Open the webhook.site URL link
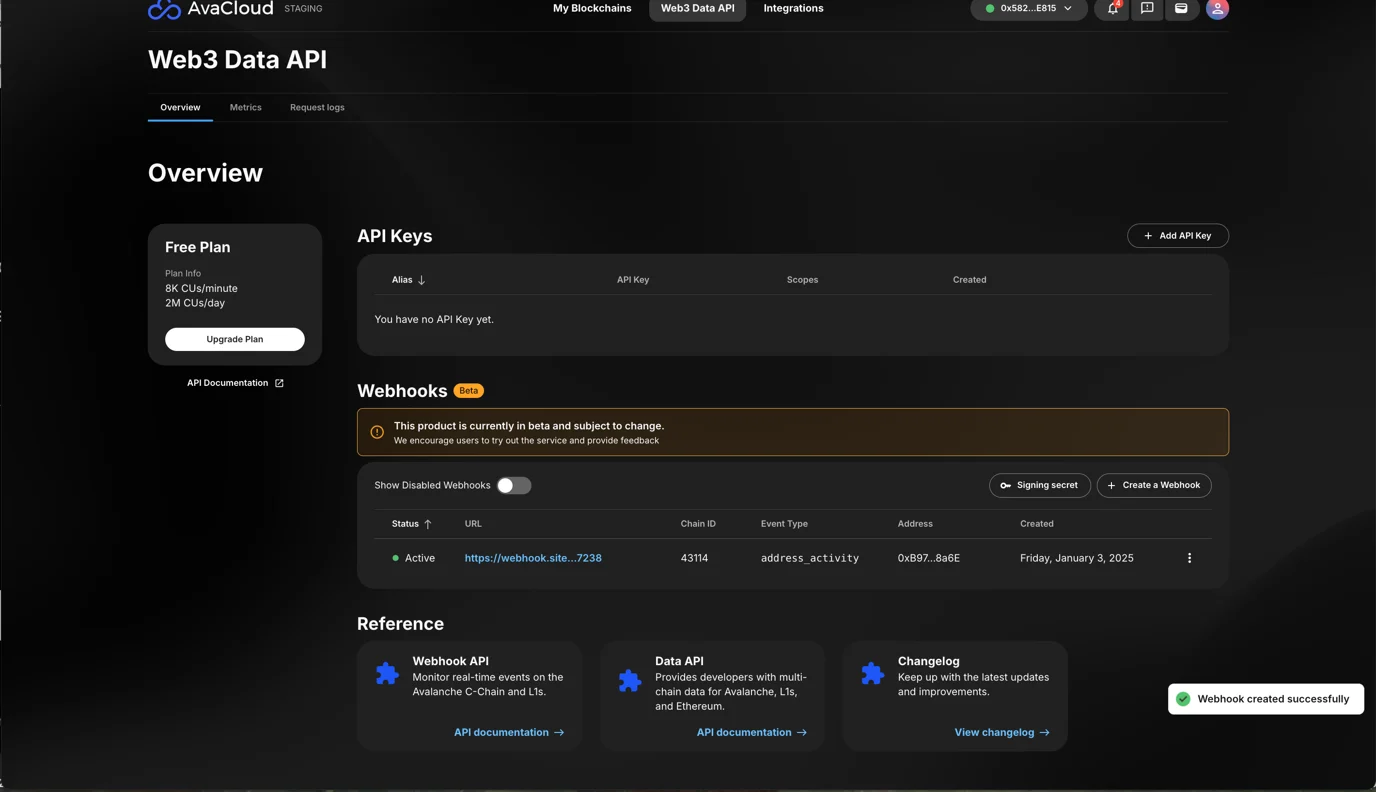Screen dimensions: 1376x792 533,558
